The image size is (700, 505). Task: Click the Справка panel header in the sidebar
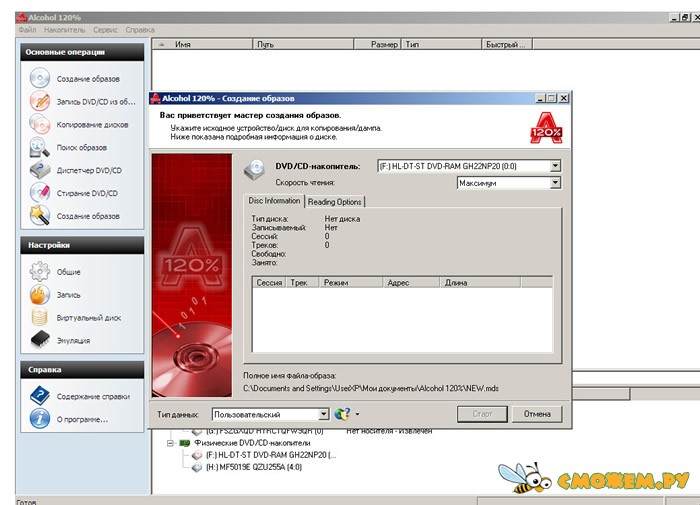[82, 370]
